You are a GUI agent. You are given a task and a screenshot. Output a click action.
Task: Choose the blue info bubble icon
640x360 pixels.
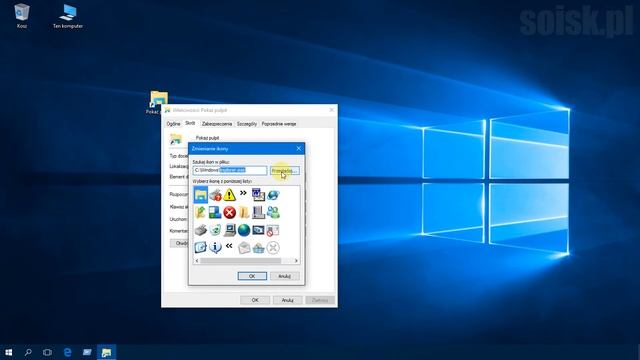(215, 247)
